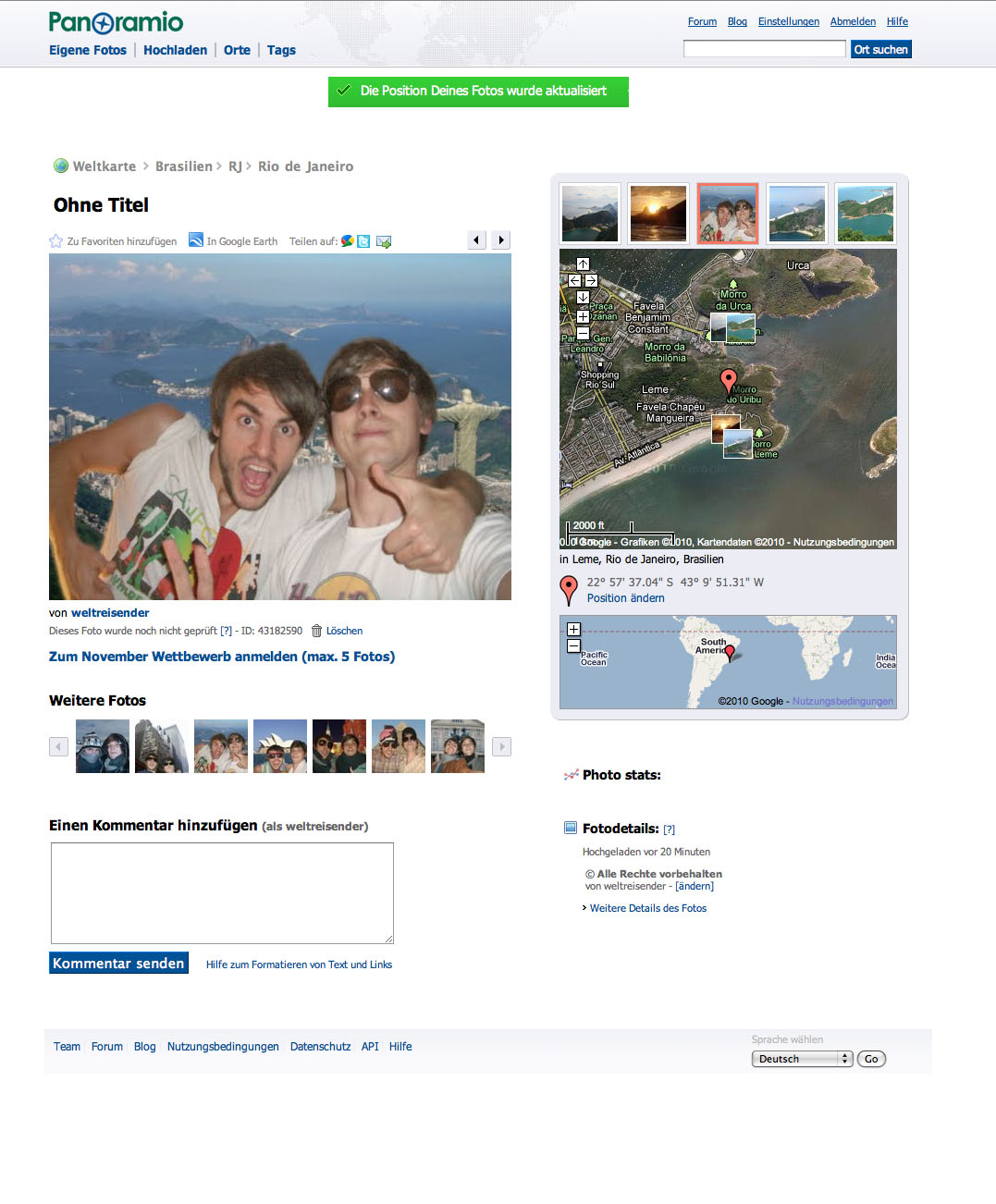Screen dimensions: 996x1204
Task: Go to previous photo arrow
Action: tap(476, 240)
